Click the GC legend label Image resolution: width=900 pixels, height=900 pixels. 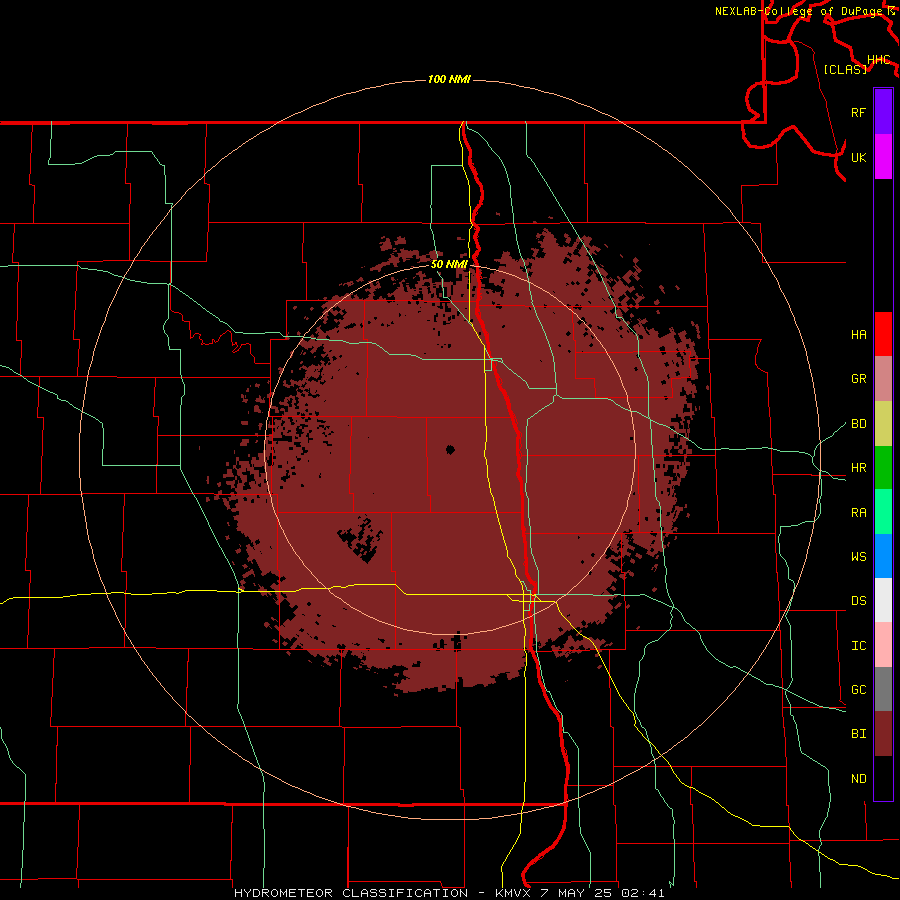point(858,690)
